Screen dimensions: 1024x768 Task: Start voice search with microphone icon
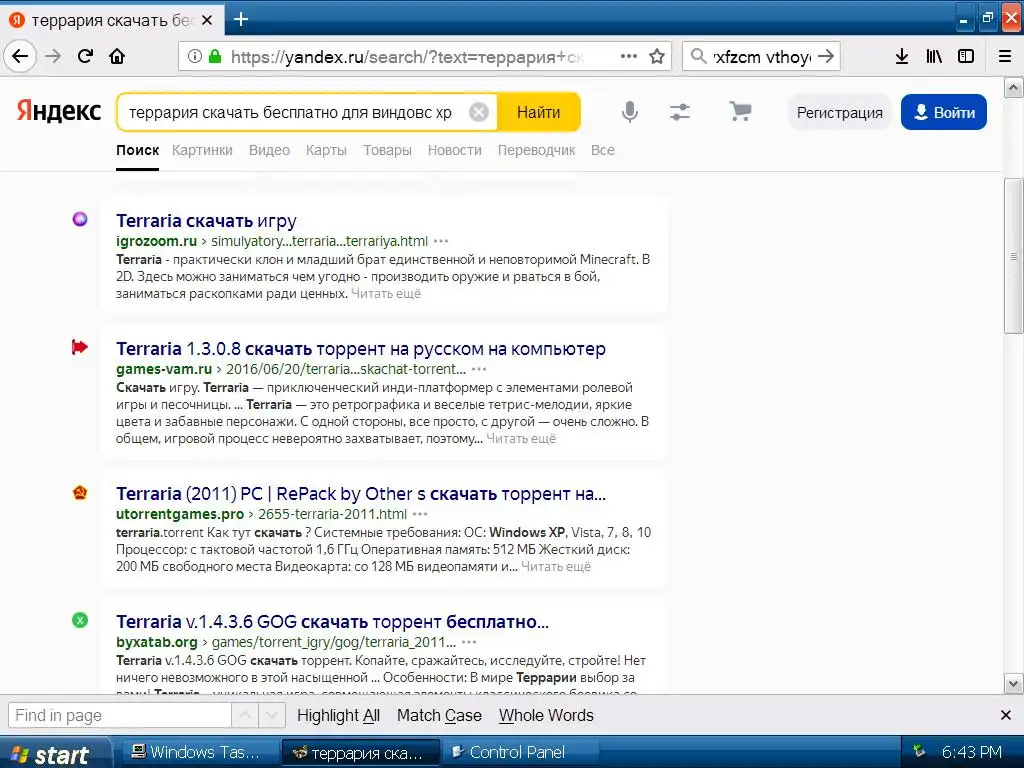point(630,112)
